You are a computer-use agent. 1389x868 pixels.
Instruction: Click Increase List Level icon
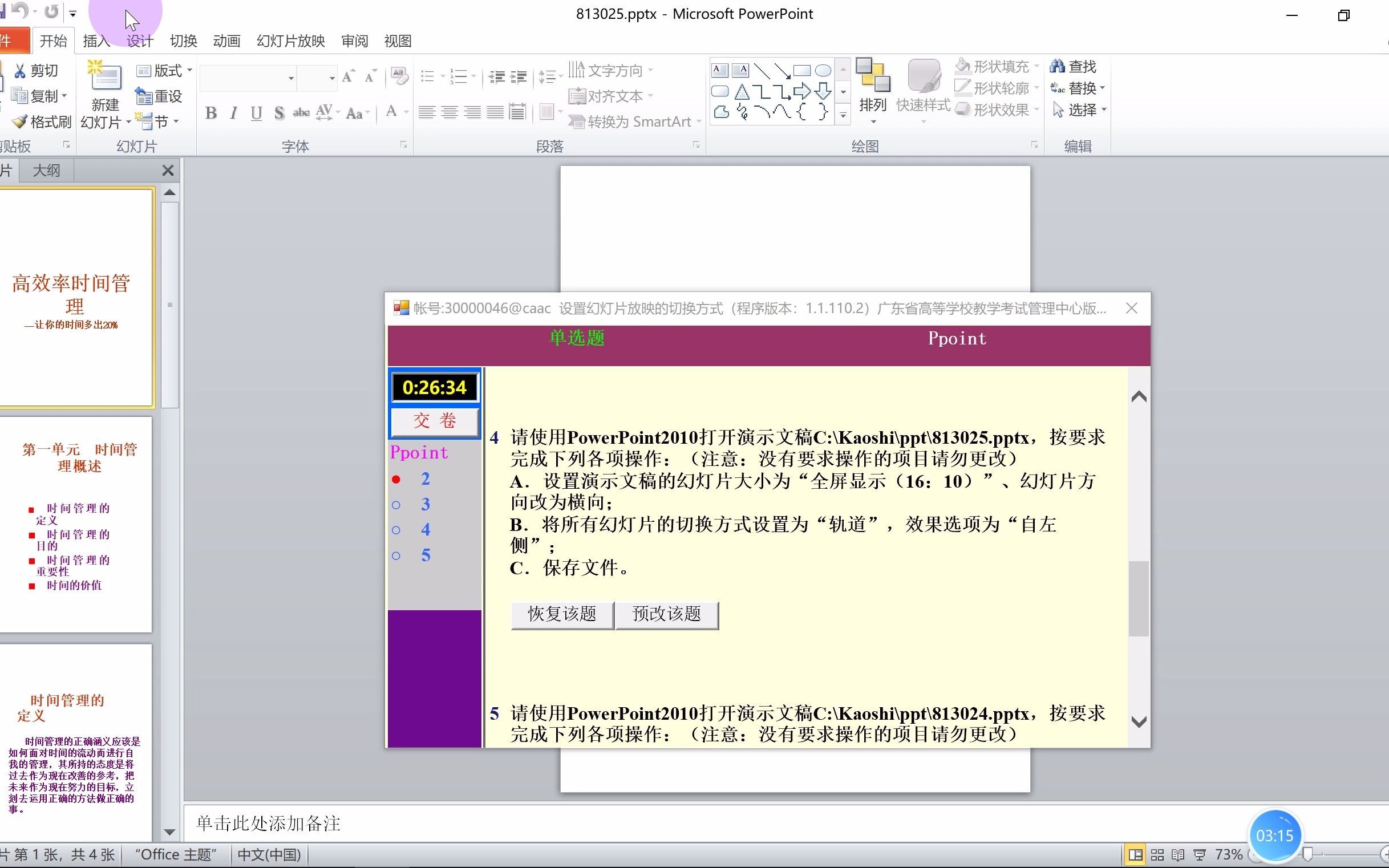(519, 76)
